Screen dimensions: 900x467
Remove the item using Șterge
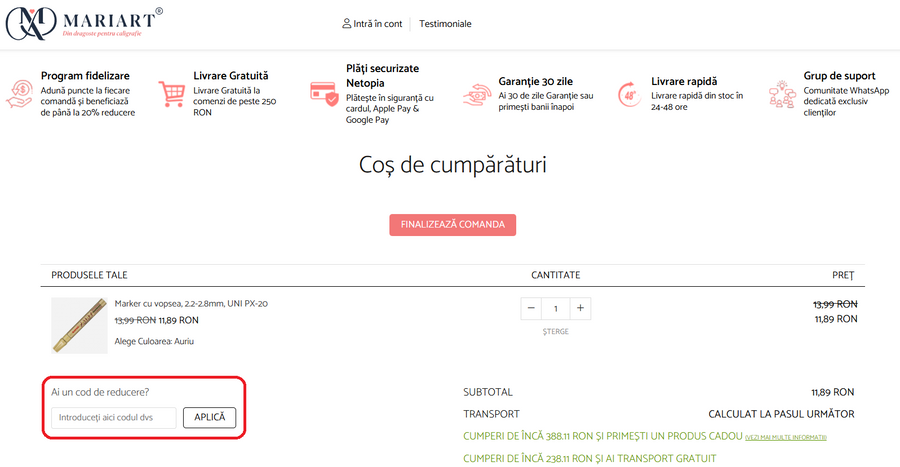click(x=555, y=331)
